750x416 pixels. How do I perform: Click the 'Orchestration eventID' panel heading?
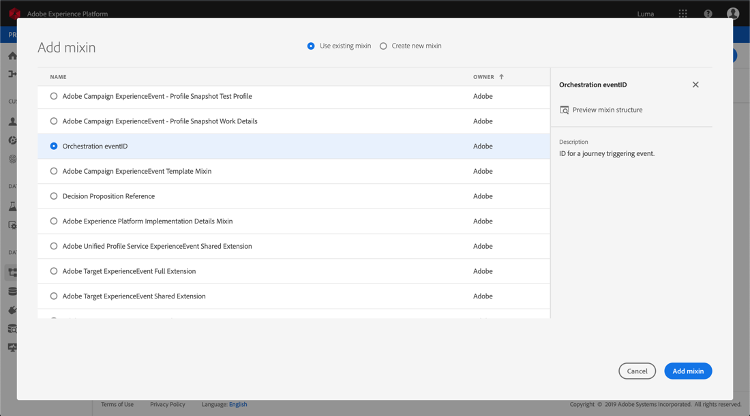pyautogui.click(x=593, y=85)
